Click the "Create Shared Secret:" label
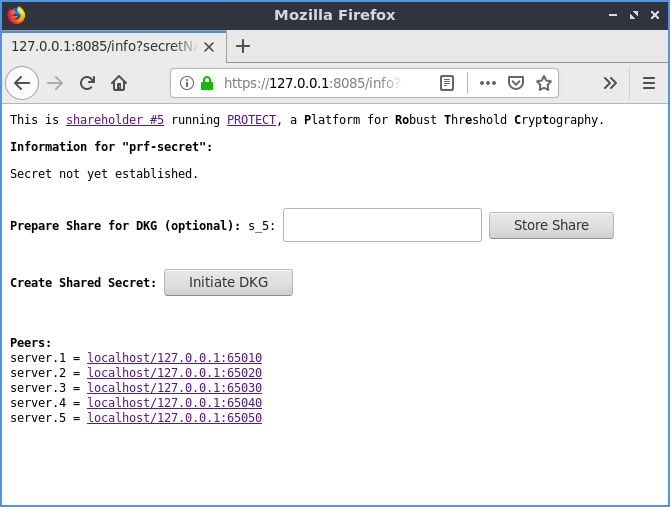 click(83, 283)
